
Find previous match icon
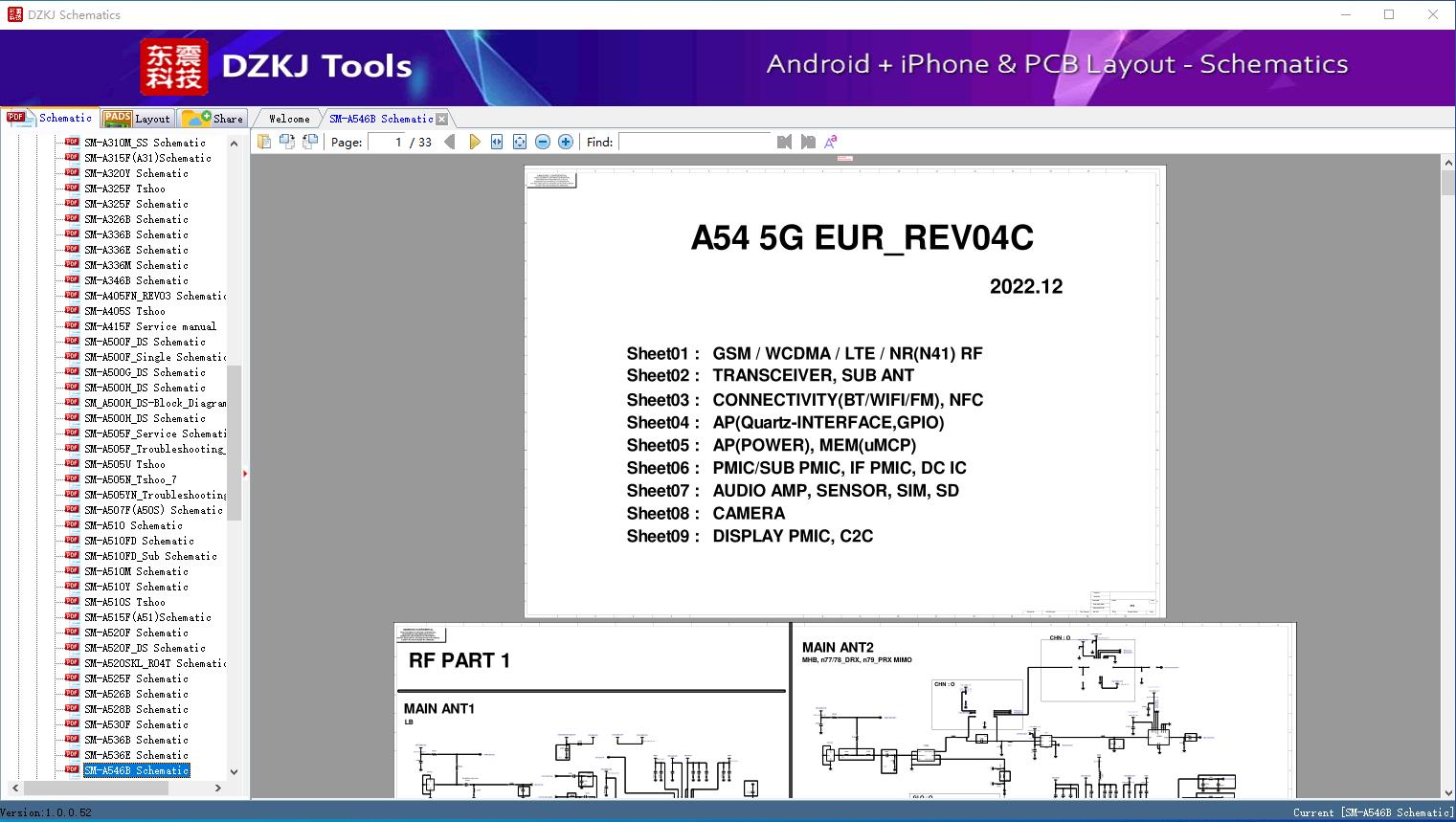(785, 142)
